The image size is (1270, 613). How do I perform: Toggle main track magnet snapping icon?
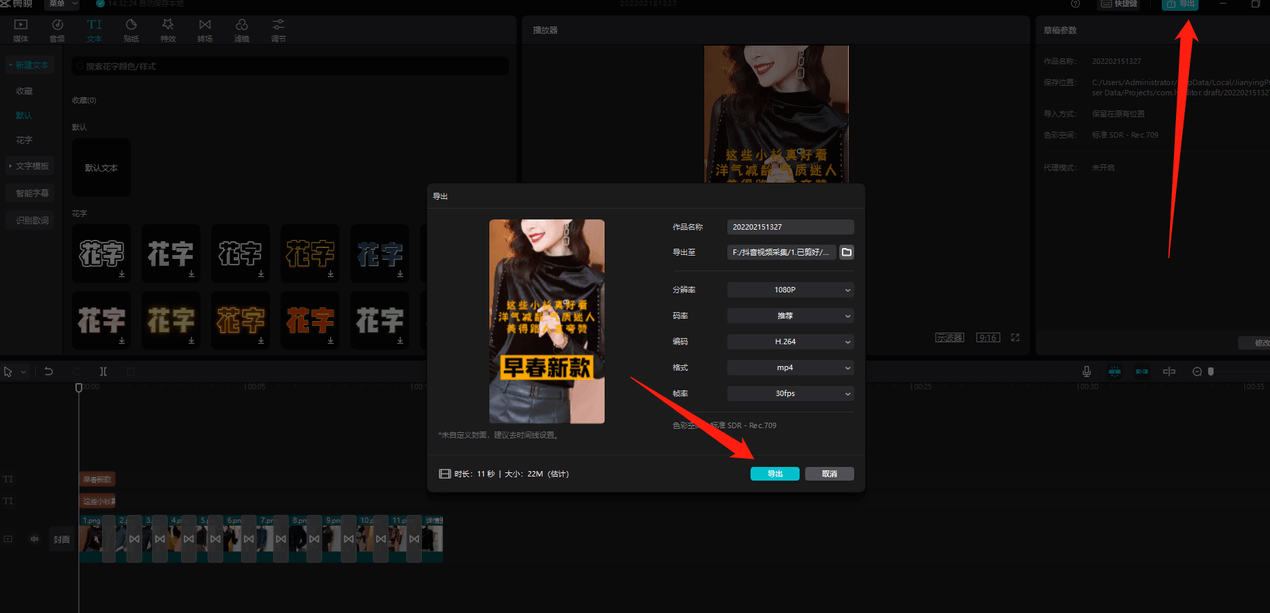click(x=1115, y=372)
